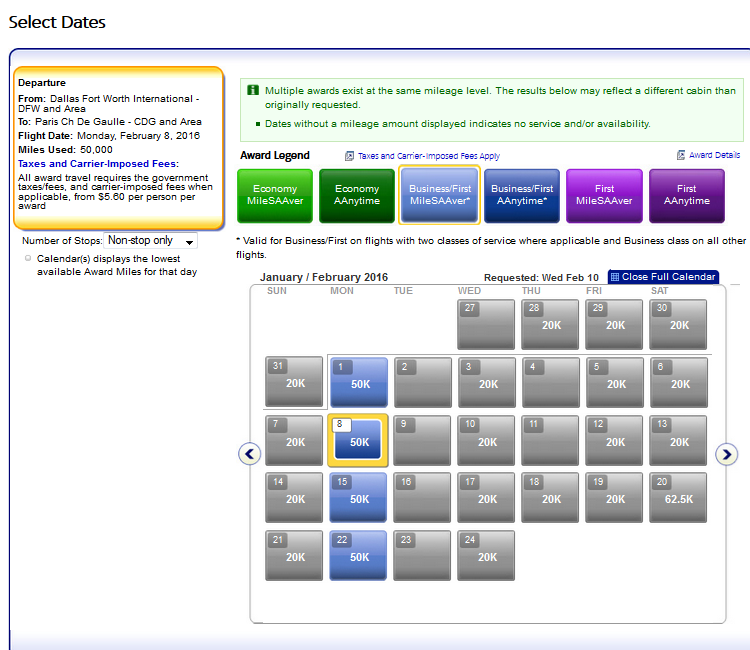Click the previous month arrow icon

(250, 454)
